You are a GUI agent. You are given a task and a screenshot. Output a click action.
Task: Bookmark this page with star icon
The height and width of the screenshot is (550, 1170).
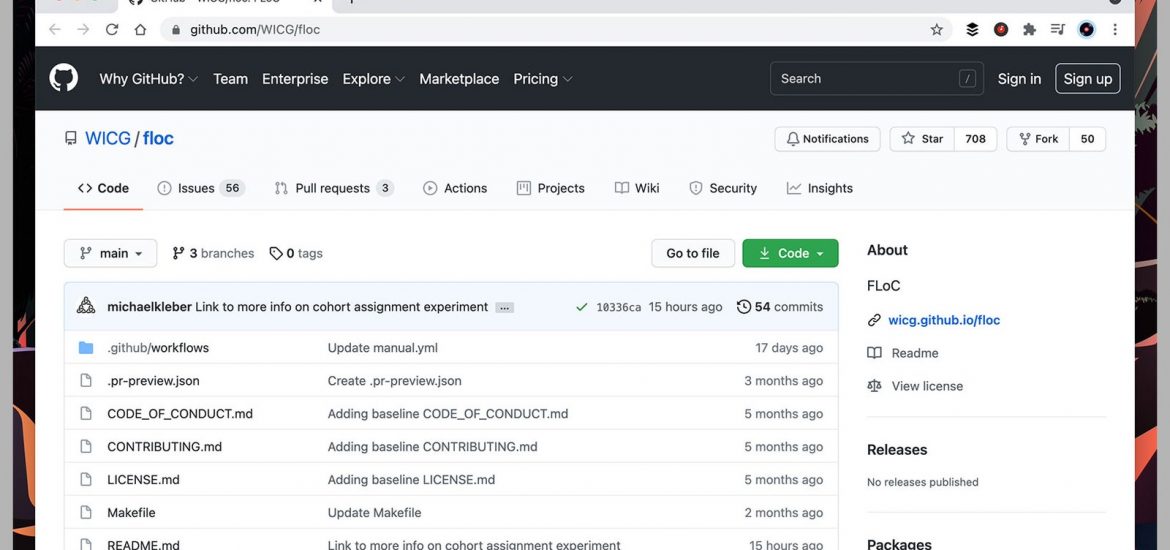point(936,29)
